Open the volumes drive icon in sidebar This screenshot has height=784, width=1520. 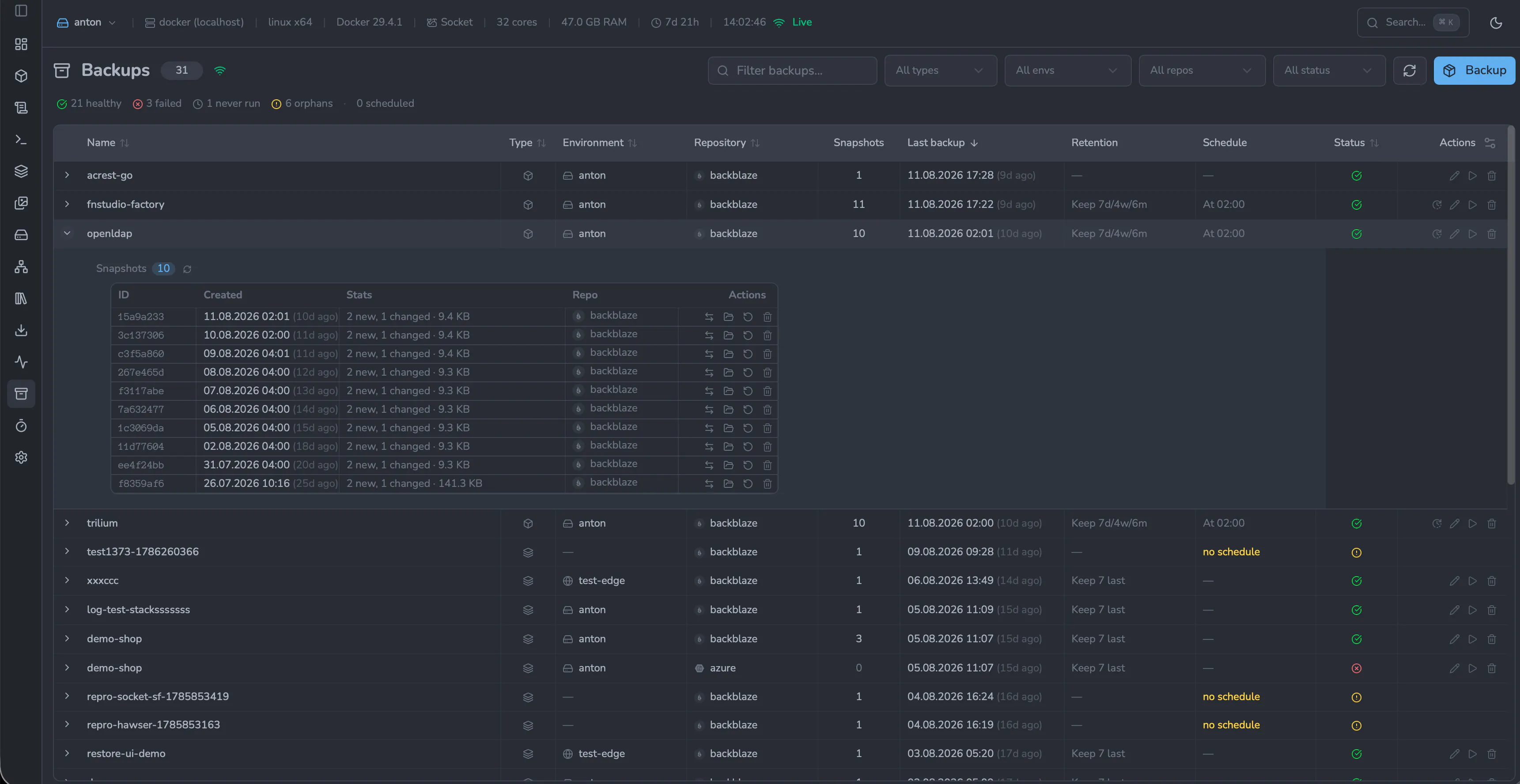[x=21, y=235]
